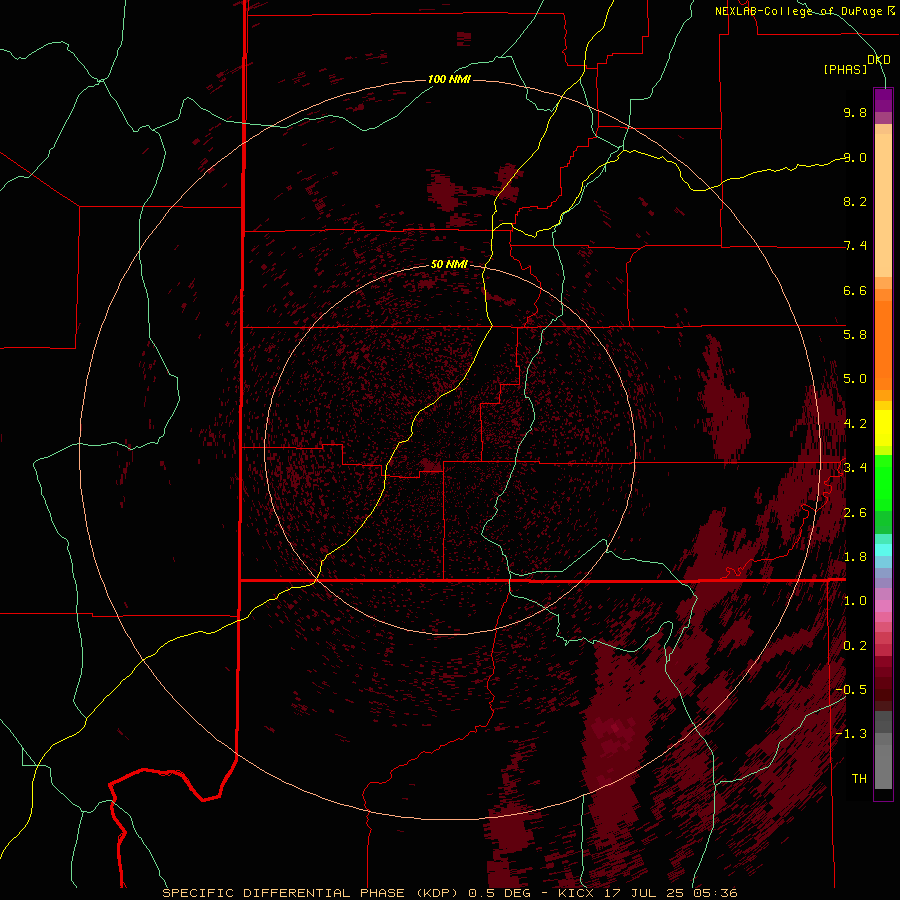Screen dimensions: 900x900
Task: Select the 3.4 legend value
Action: click(855, 467)
